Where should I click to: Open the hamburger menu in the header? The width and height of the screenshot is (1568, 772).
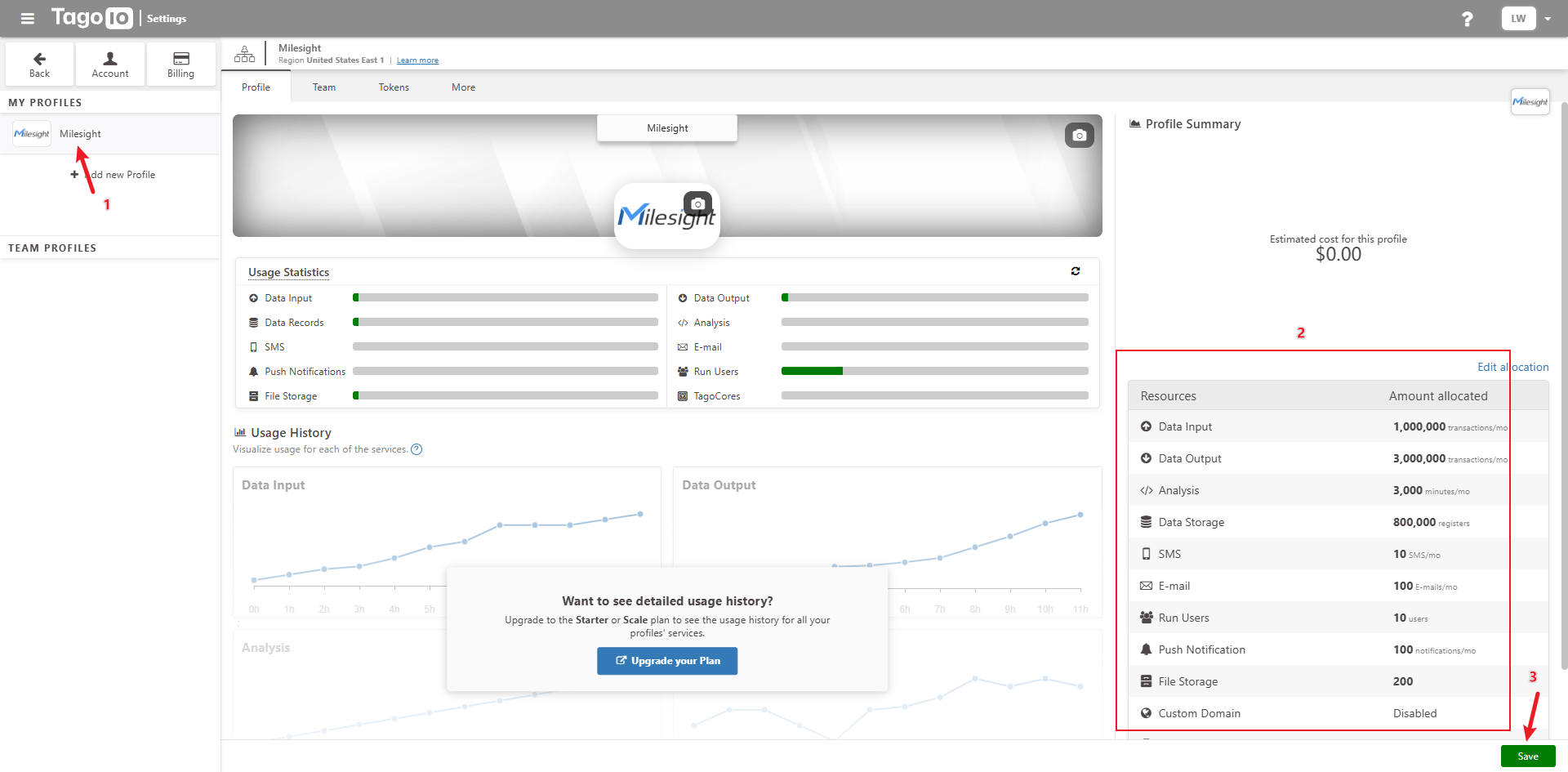[28, 19]
